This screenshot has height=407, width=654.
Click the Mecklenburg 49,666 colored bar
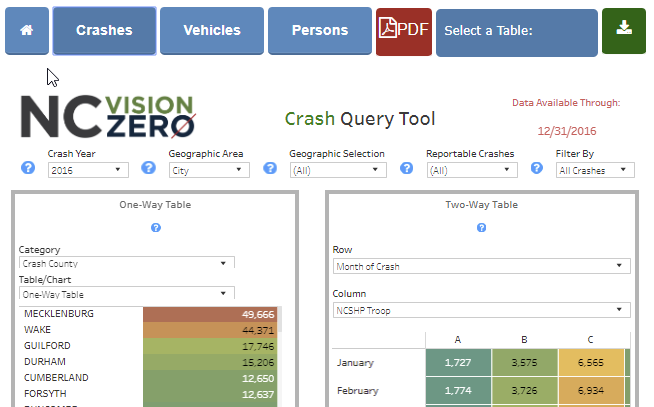[210, 314]
